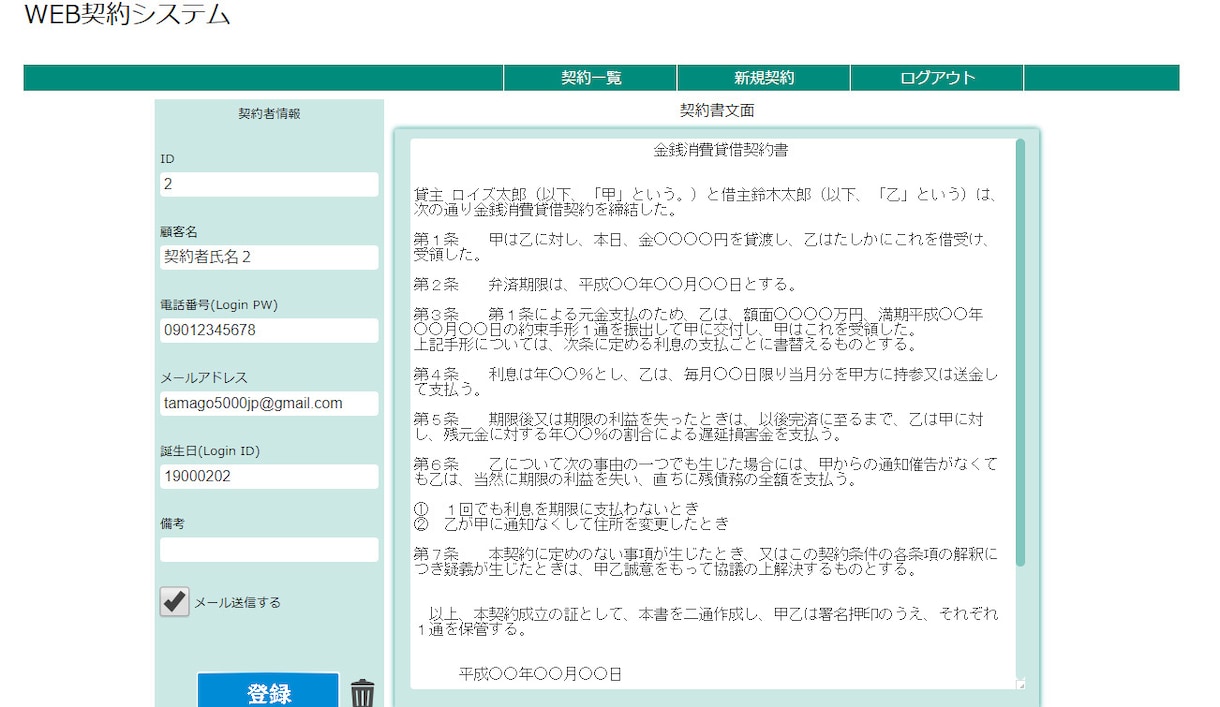
Task: Open the 契約一覧 menu
Action: coord(590,78)
